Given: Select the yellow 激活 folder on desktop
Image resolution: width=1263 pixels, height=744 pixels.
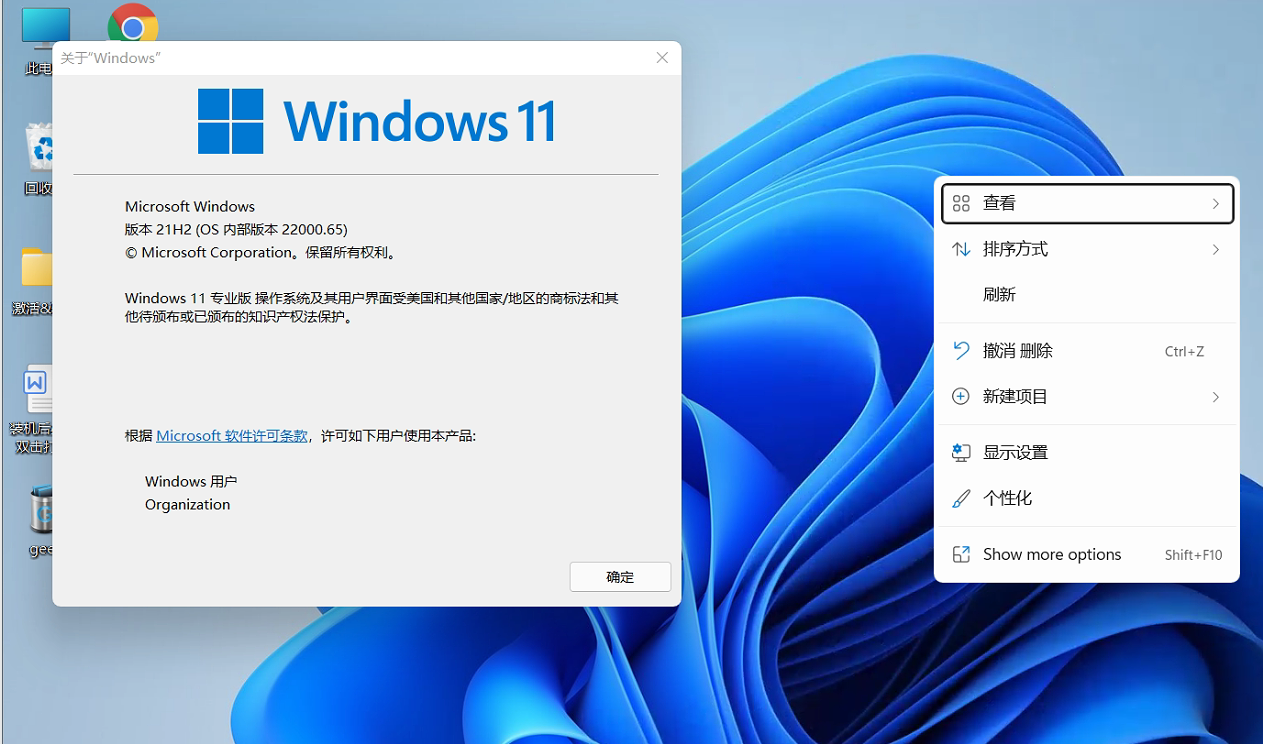Looking at the screenshot, I should coord(36,270).
